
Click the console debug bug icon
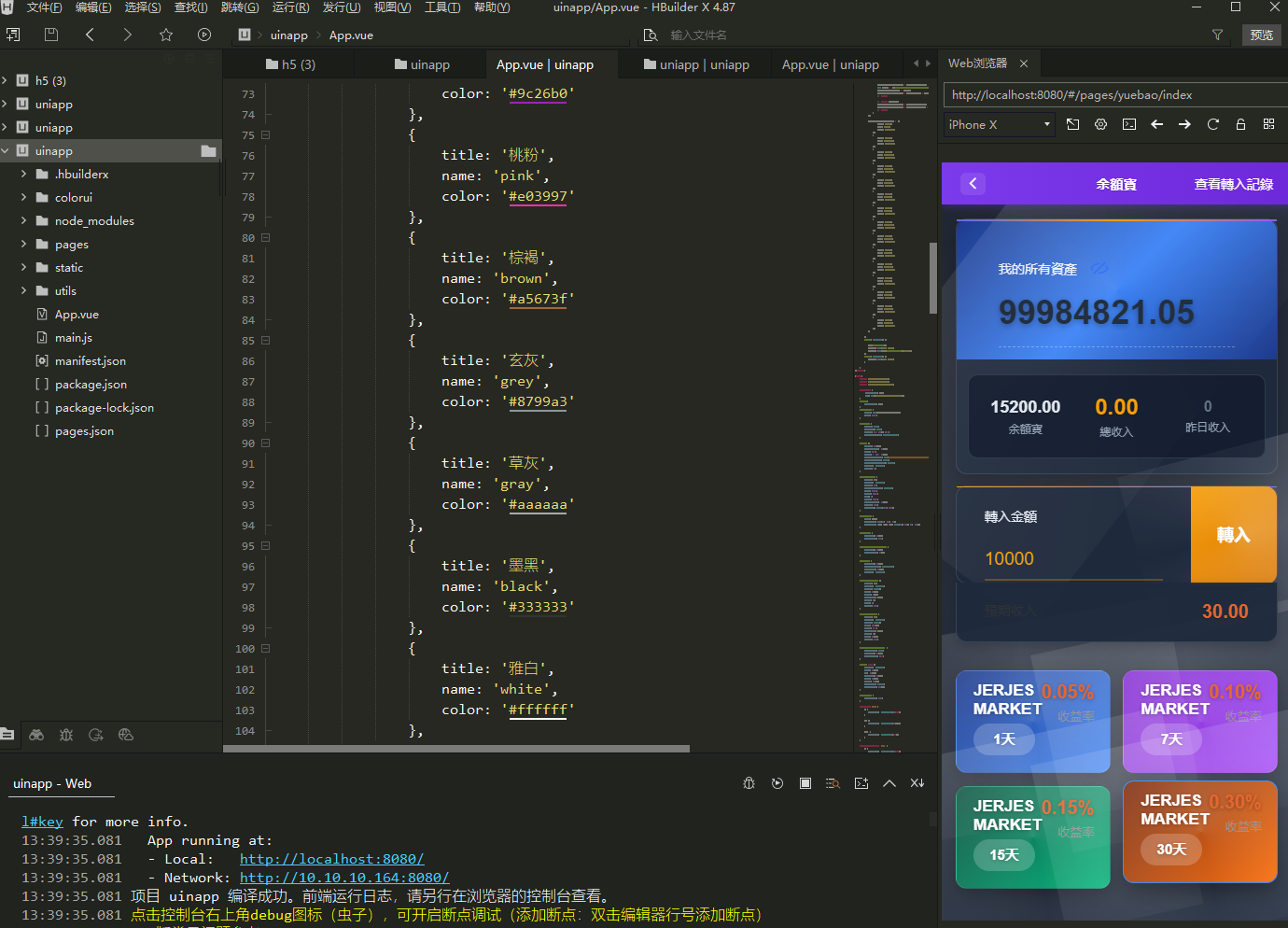coord(749,783)
